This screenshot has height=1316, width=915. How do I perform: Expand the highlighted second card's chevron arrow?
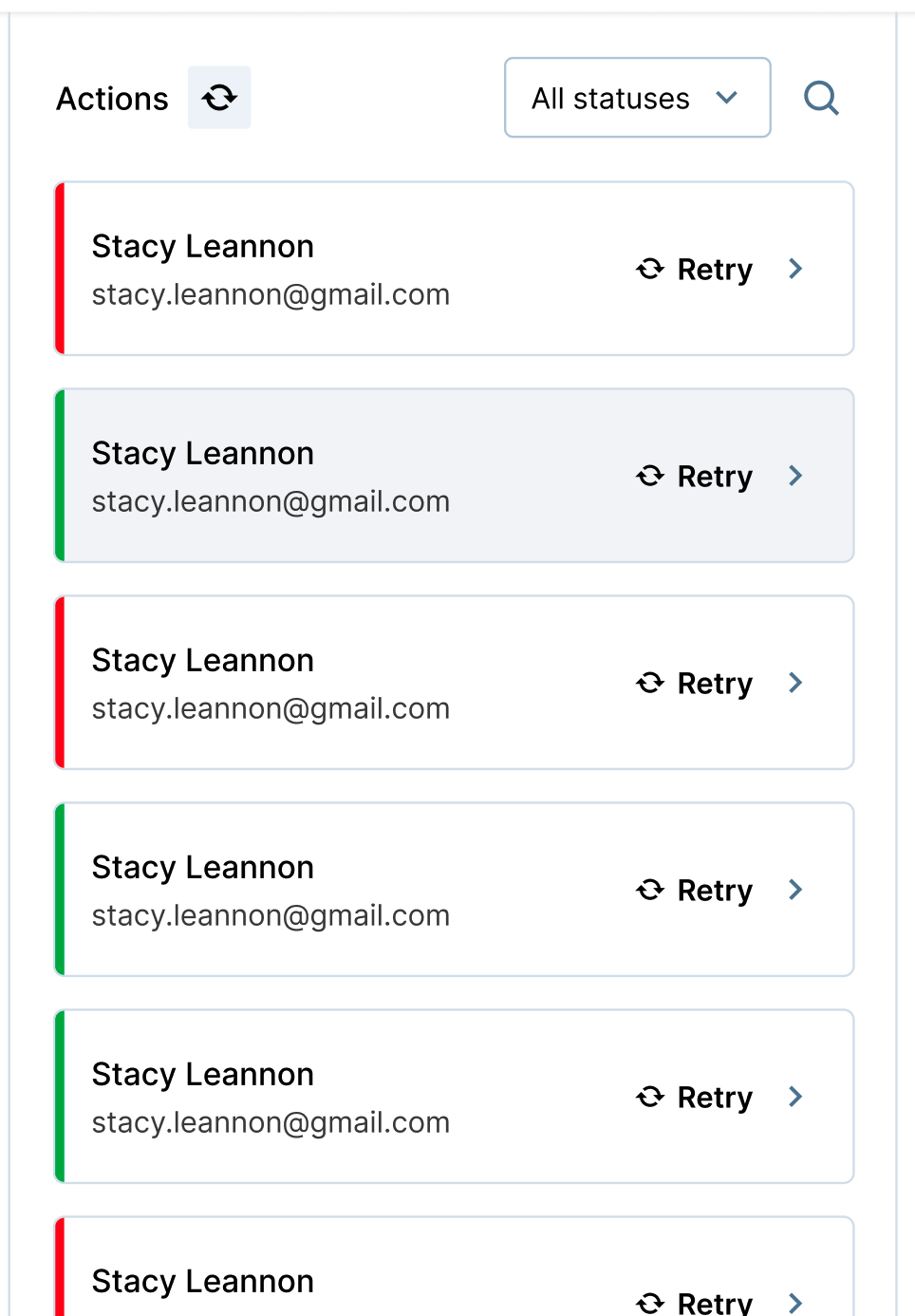click(795, 477)
